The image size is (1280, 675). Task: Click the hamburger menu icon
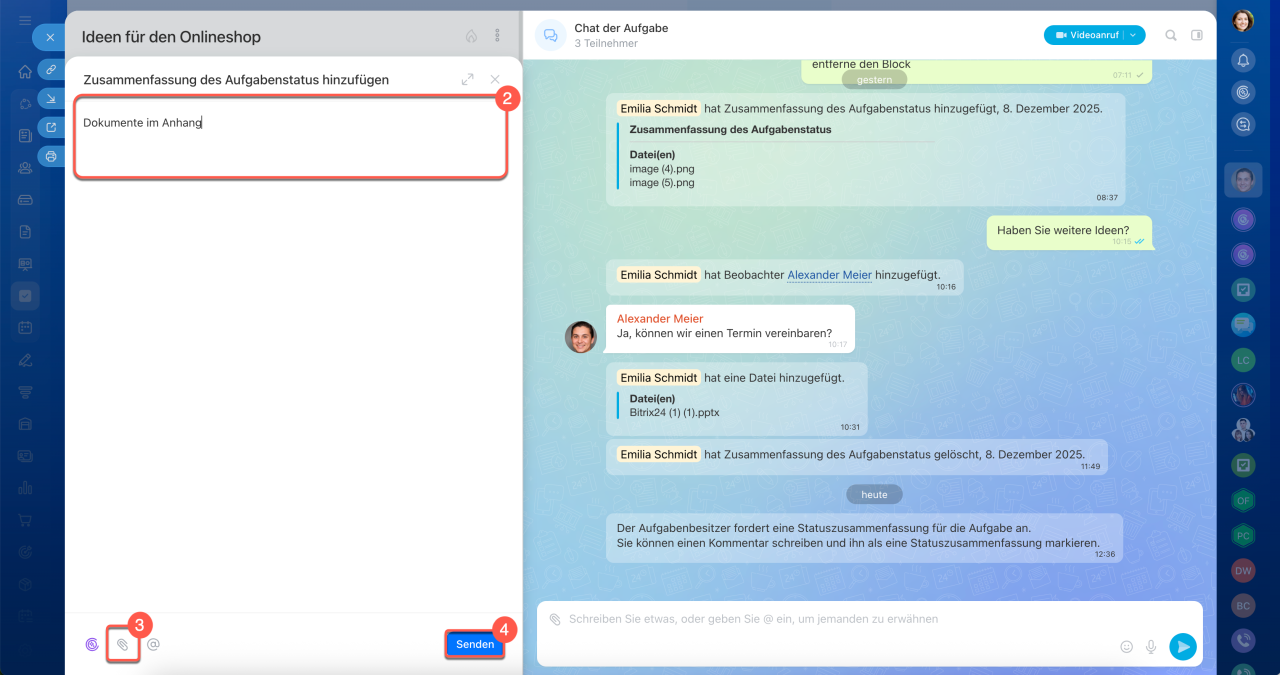pyautogui.click(x=25, y=21)
